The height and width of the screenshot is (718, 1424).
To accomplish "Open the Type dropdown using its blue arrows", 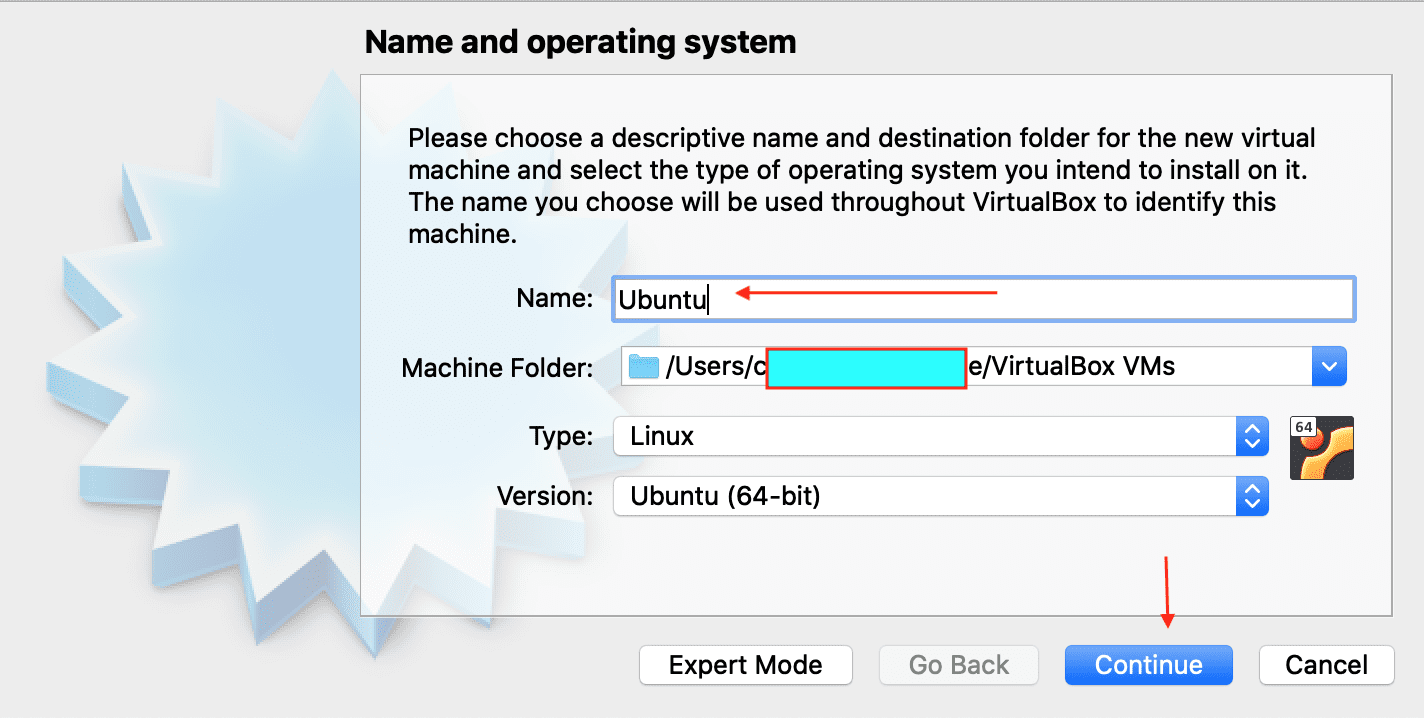I will tap(1252, 436).
